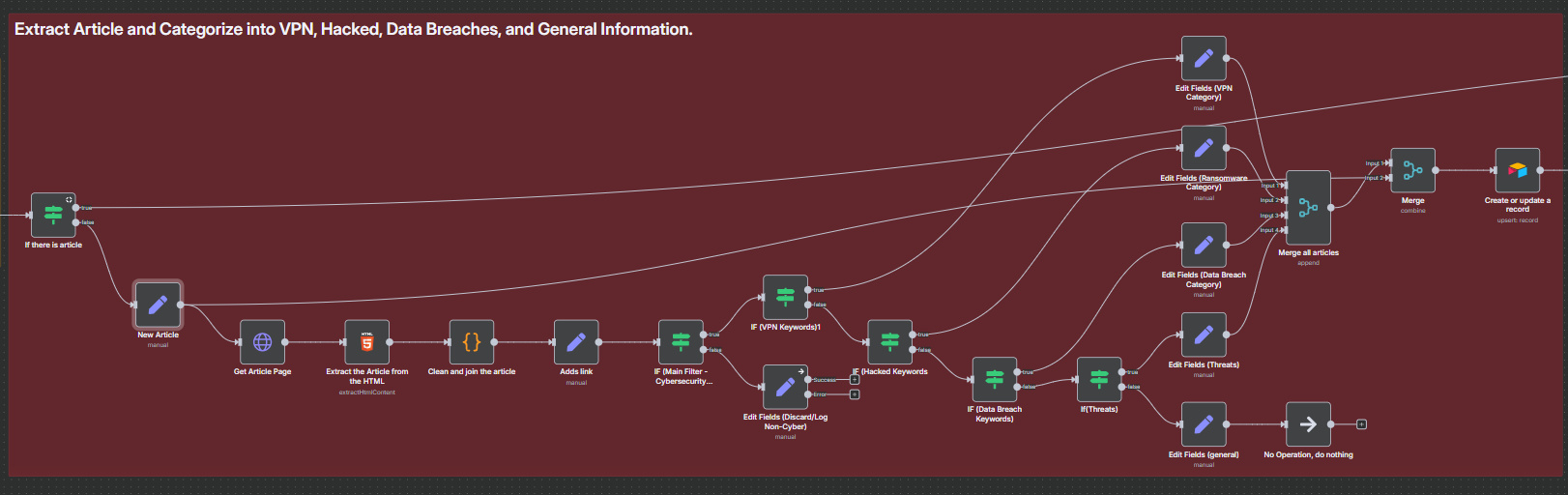Select the IF (Data Breach Keywords) node

[994, 379]
